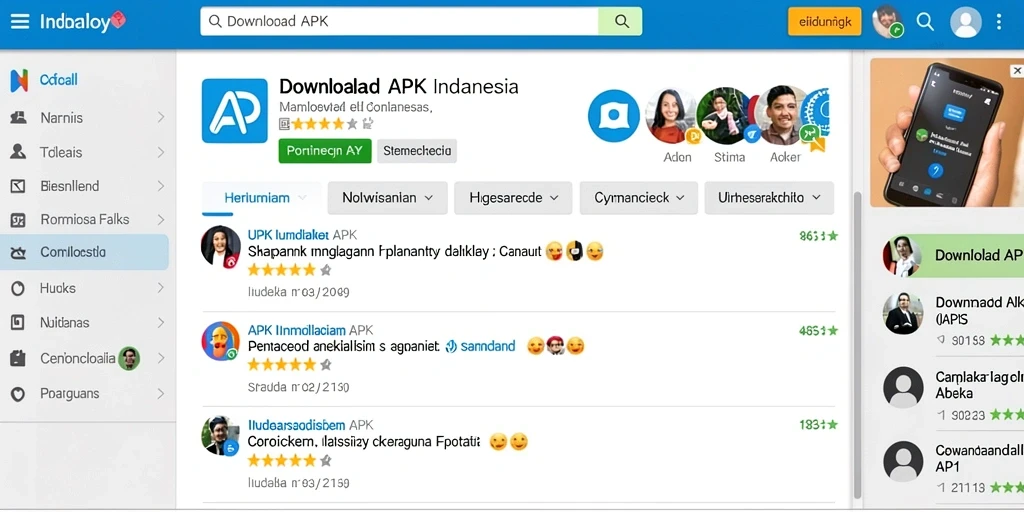Image resolution: width=1024 pixels, height=512 pixels.
Task: Click the Tdleais person icon
Action: pos(18,152)
